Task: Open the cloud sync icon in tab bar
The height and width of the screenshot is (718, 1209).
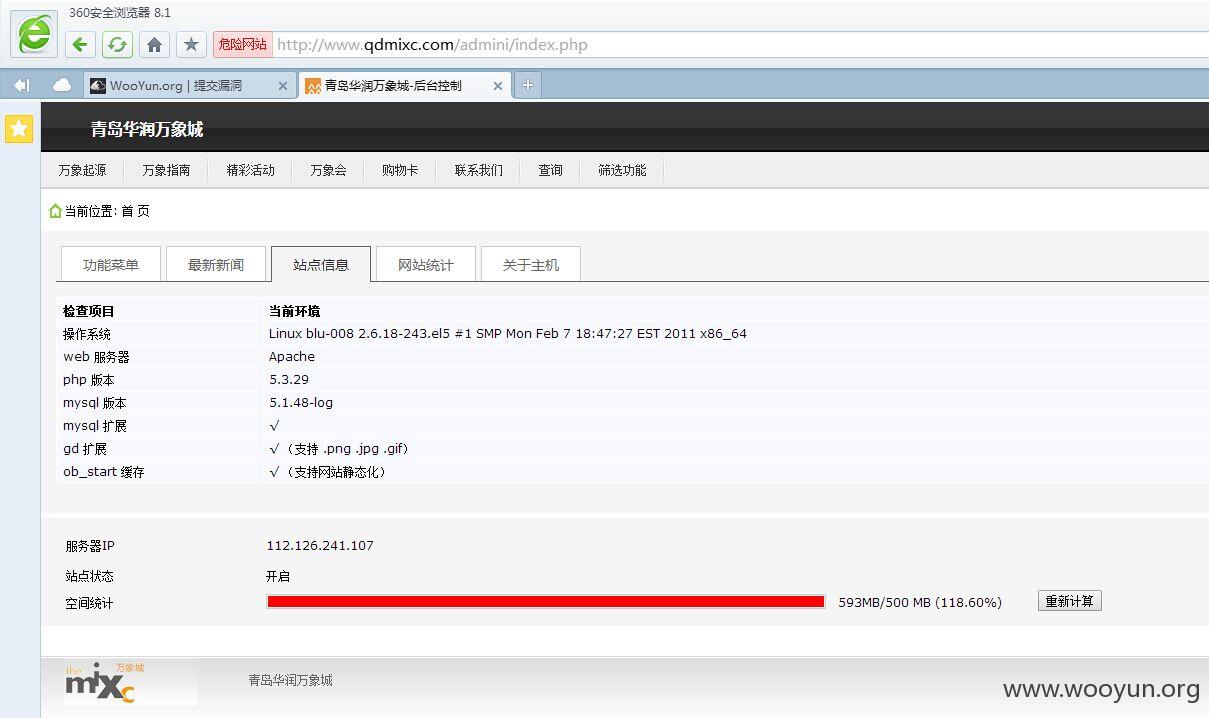Action: coord(62,85)
